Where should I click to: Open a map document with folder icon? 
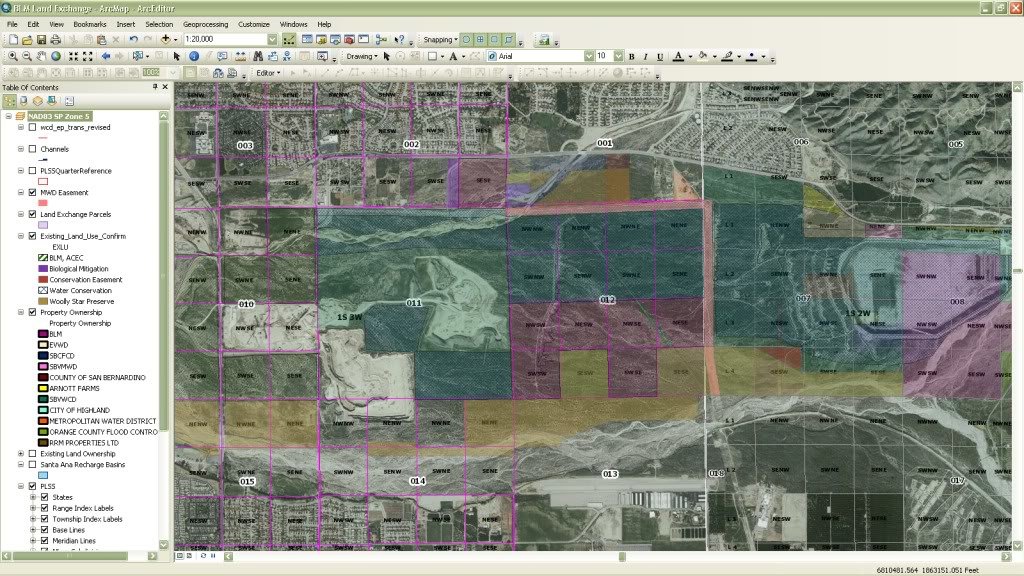point(27,40)
